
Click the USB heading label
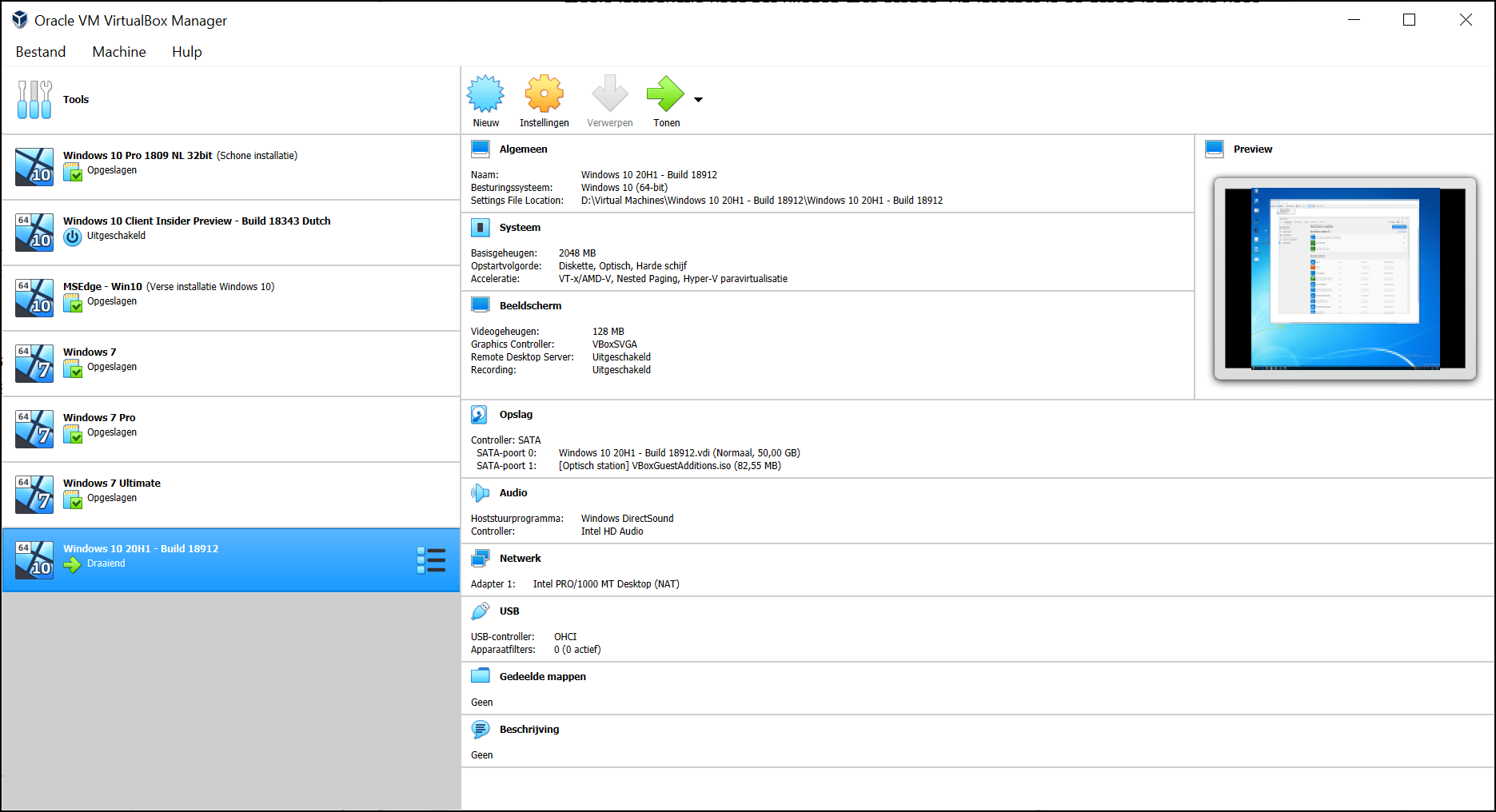click(x=509, y=611)
